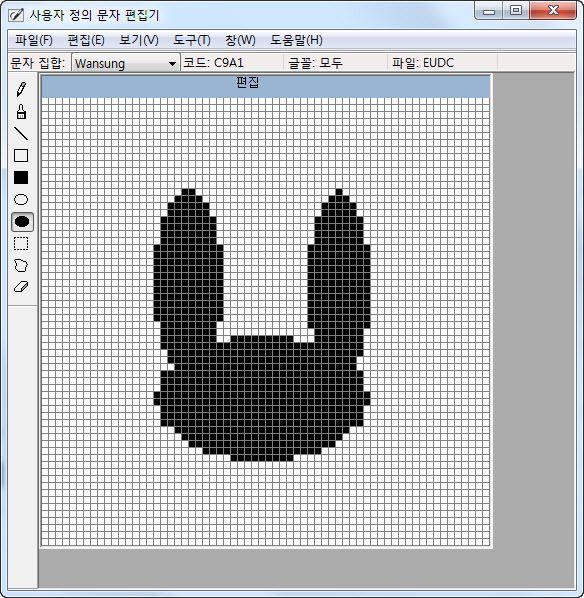Click the application icon in title bar
Image resolution: width=584 pixels, height=598 pixels.
16,15
